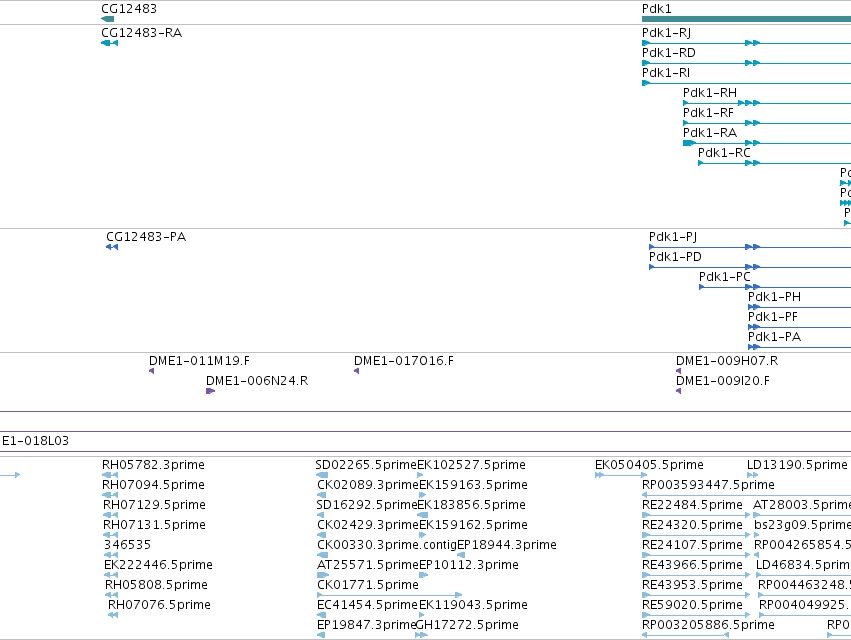Screen dimensions: 851x640
Task: Open the E1-018L03 BAC label
Action: 35,441
